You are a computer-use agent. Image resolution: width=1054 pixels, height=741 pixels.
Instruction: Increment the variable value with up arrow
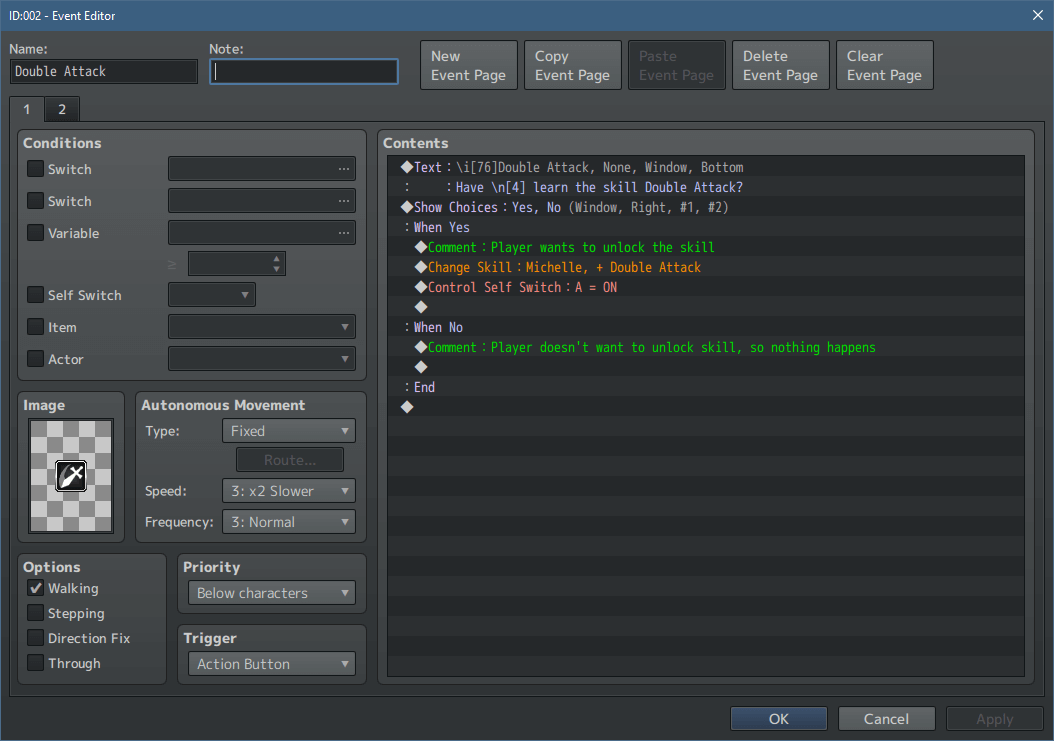(275, 258)
